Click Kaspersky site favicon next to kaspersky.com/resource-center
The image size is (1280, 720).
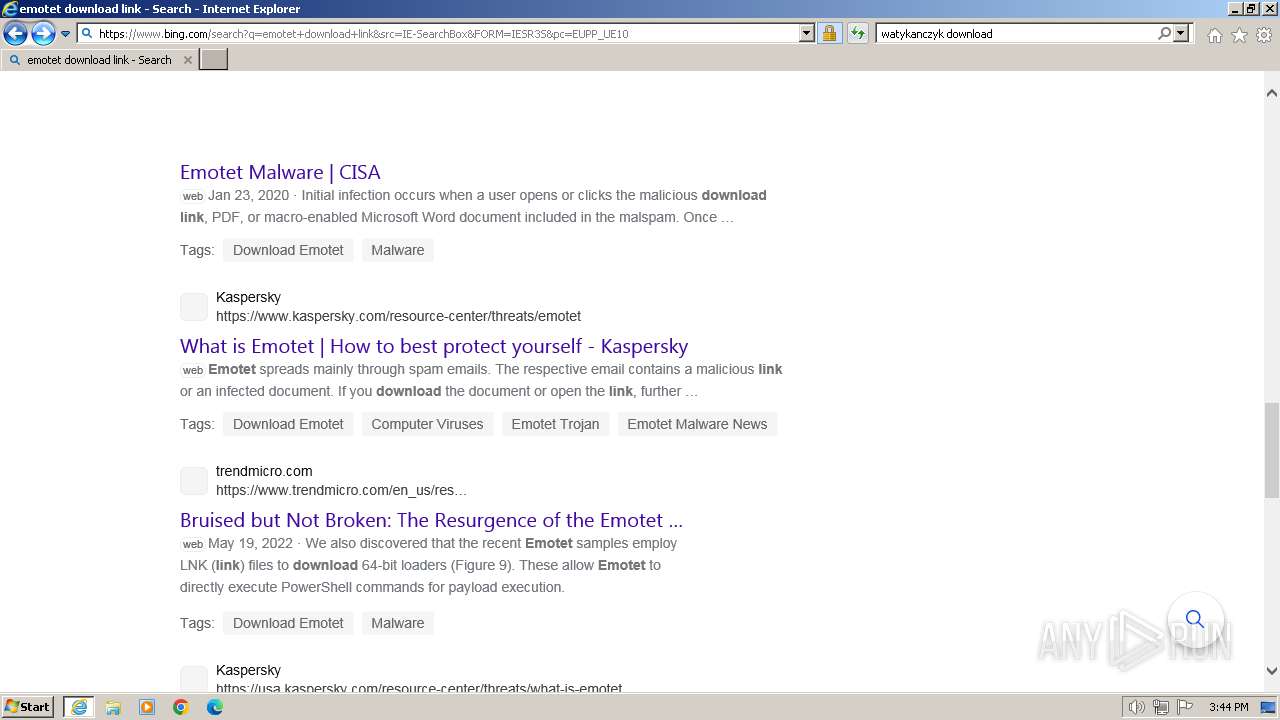coord(194,307)
